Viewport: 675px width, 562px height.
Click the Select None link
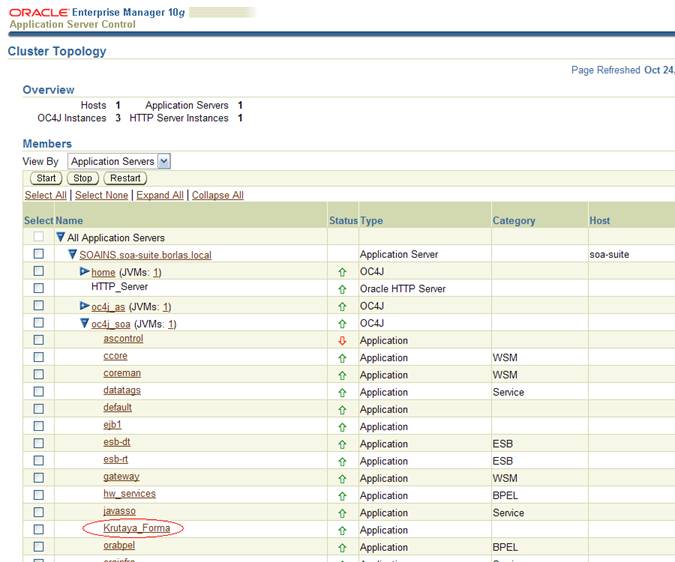[102, 195]
